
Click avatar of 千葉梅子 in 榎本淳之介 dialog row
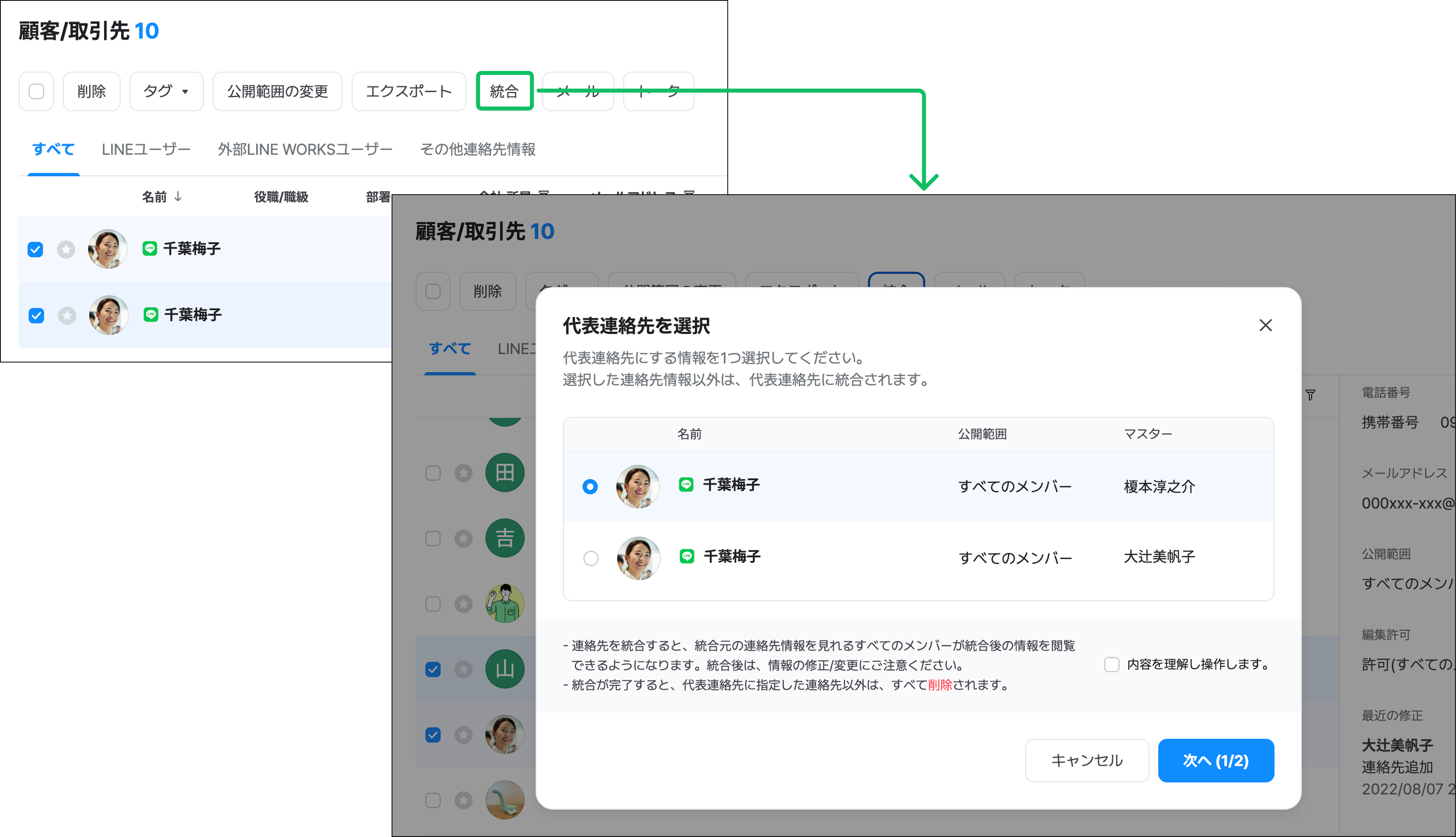click(638, 486)
